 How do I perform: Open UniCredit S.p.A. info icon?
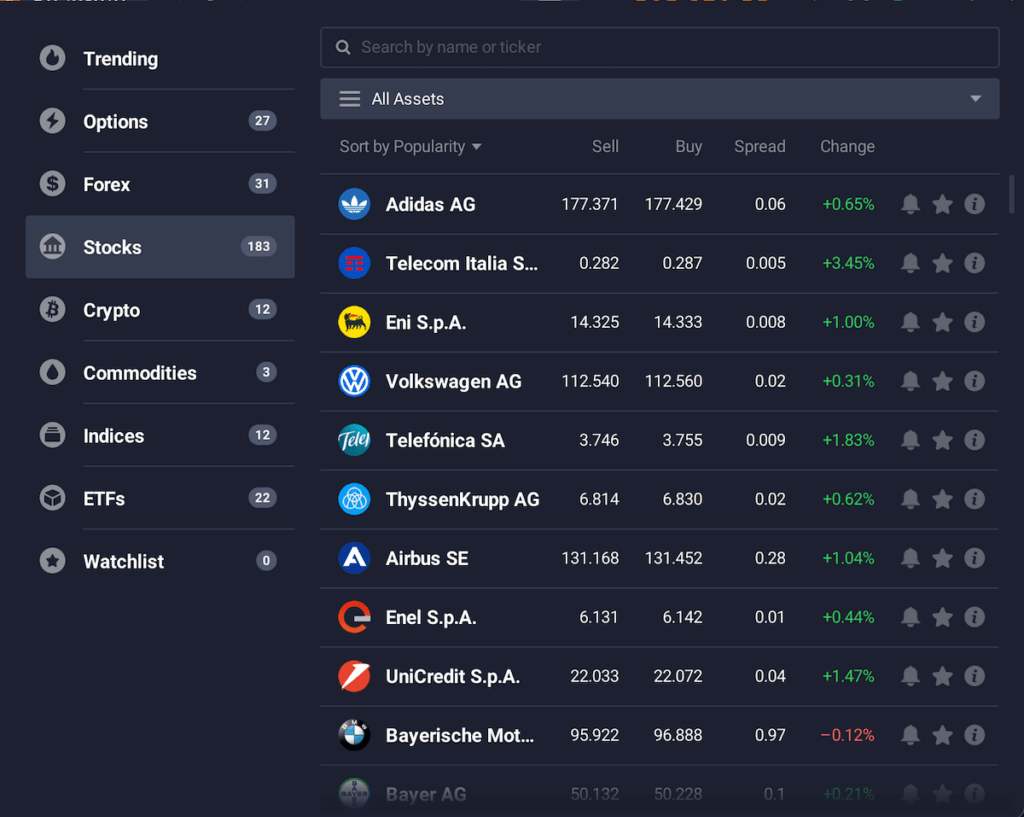pyautogui.click(x=974, y=676)
